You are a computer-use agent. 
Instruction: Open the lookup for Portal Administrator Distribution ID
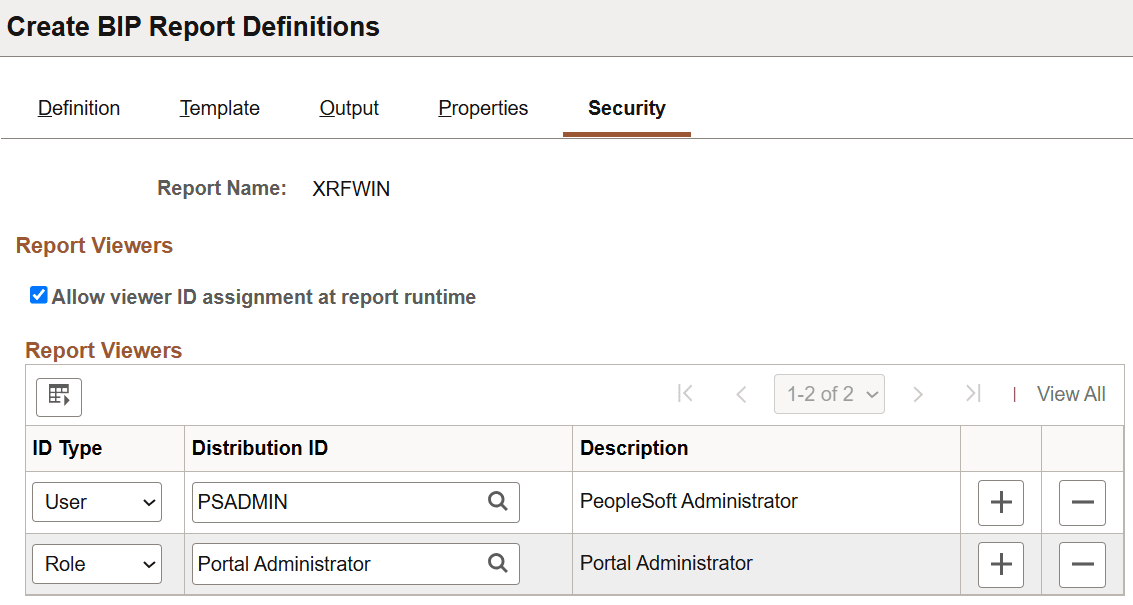coord(497,564)
